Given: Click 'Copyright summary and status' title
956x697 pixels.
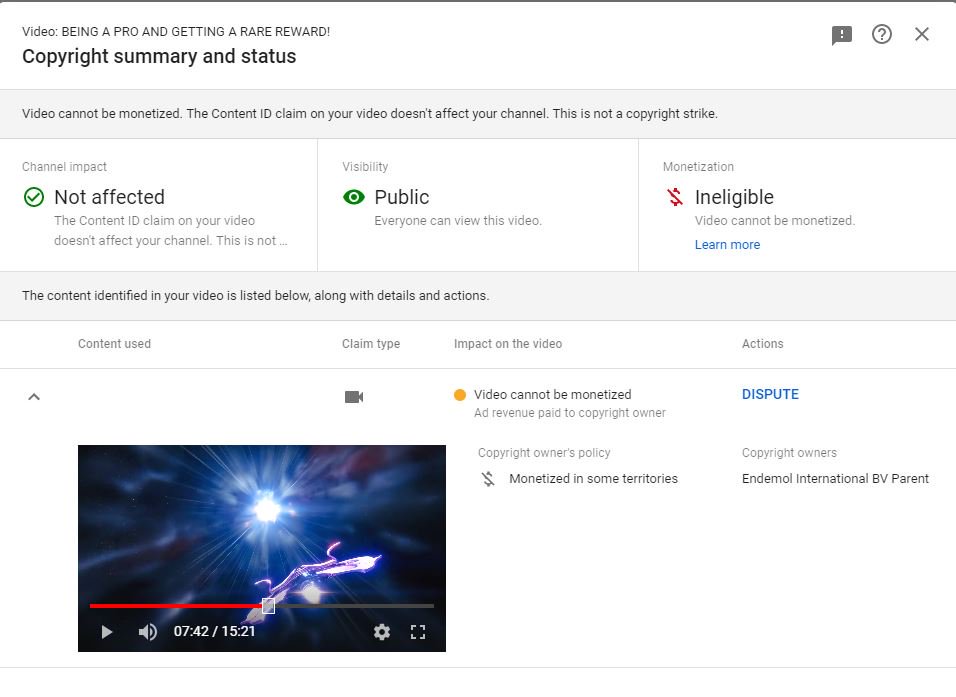Looking at the screenshot, I should click(159, 56).
